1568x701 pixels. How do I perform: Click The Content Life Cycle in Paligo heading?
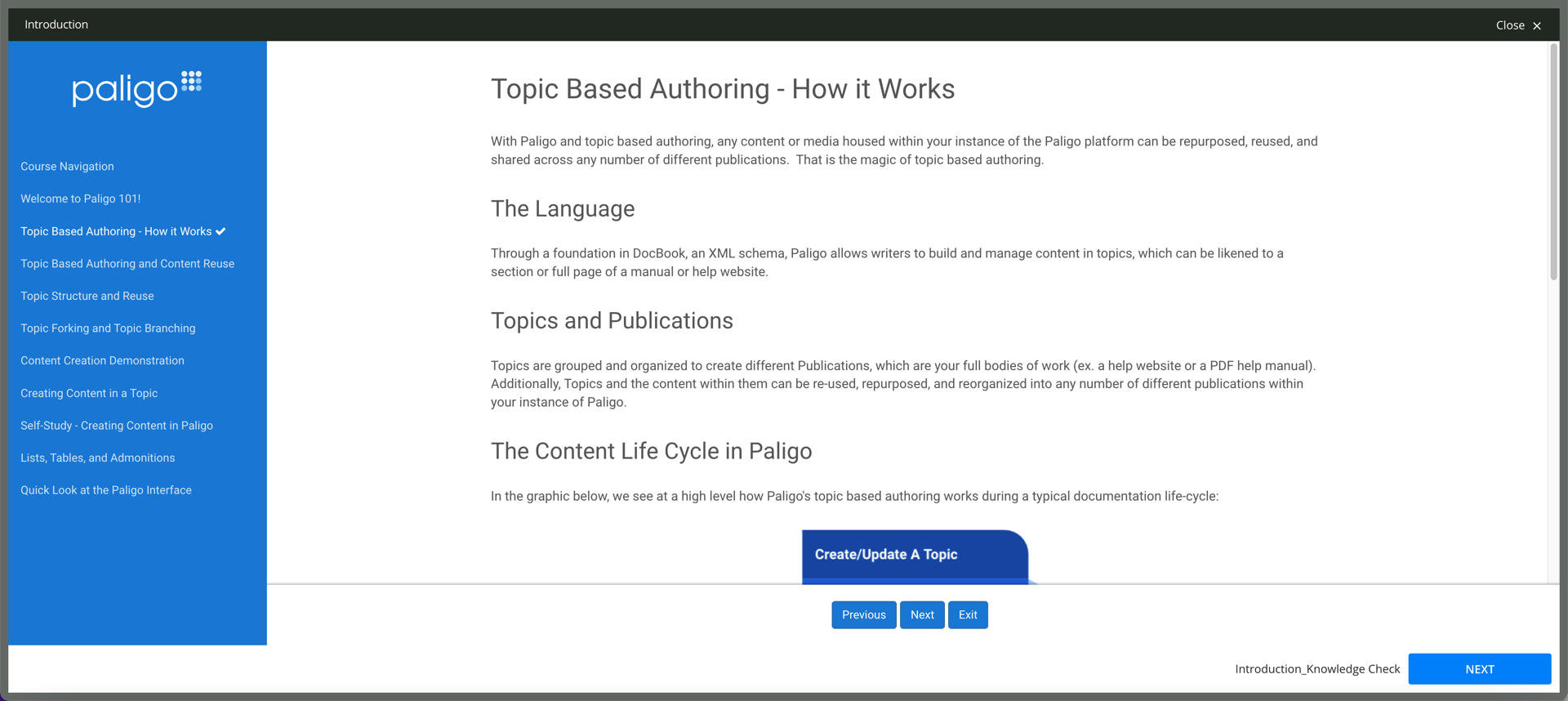651,451
